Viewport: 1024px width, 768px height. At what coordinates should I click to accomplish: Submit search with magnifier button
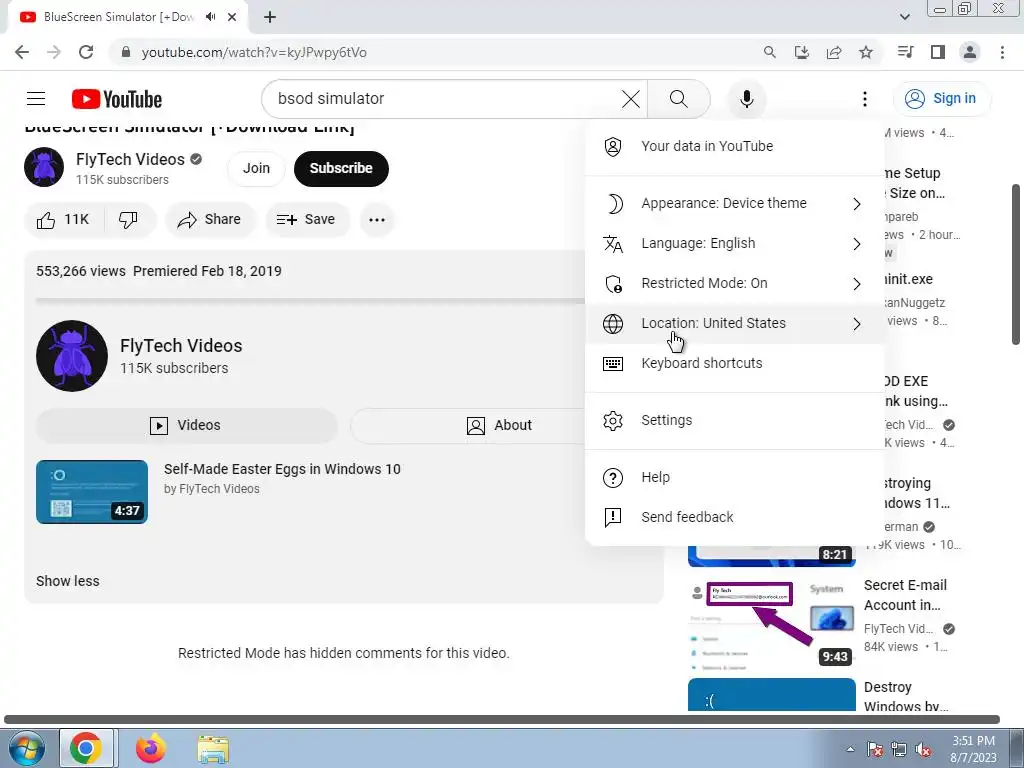[x=679, y=99]
